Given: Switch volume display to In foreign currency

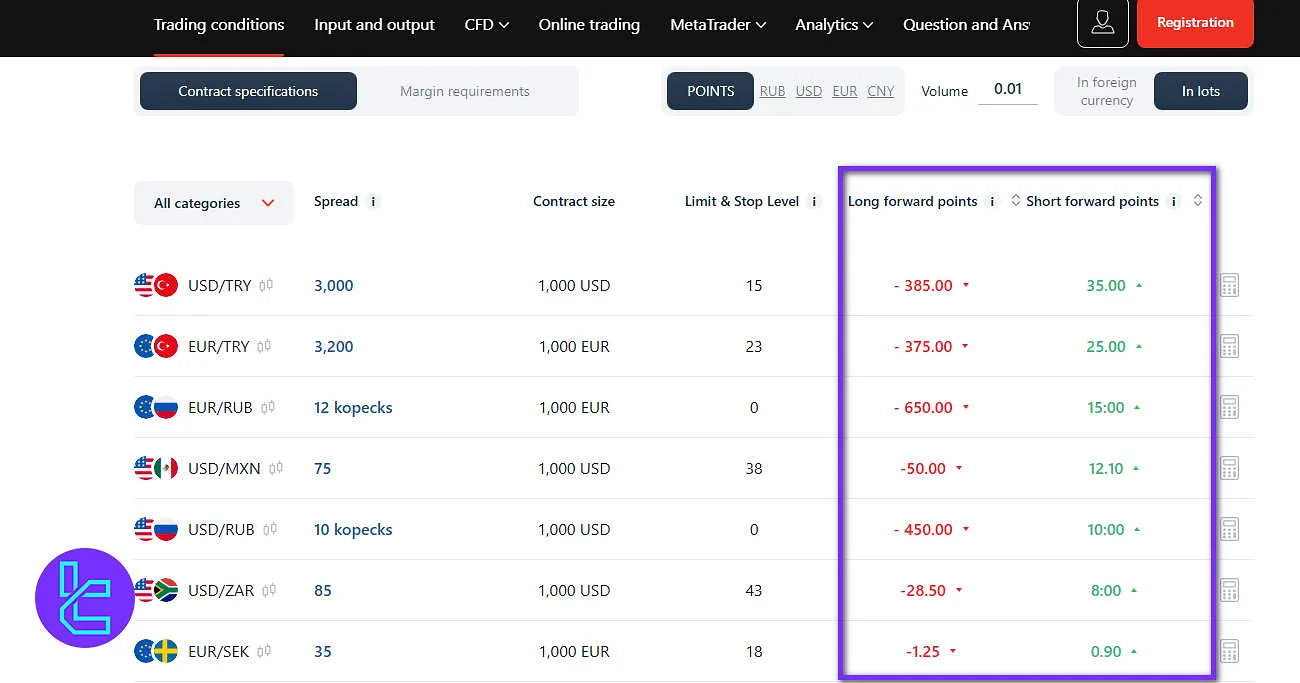Looking at the screenshot, I should point(1104,90).
